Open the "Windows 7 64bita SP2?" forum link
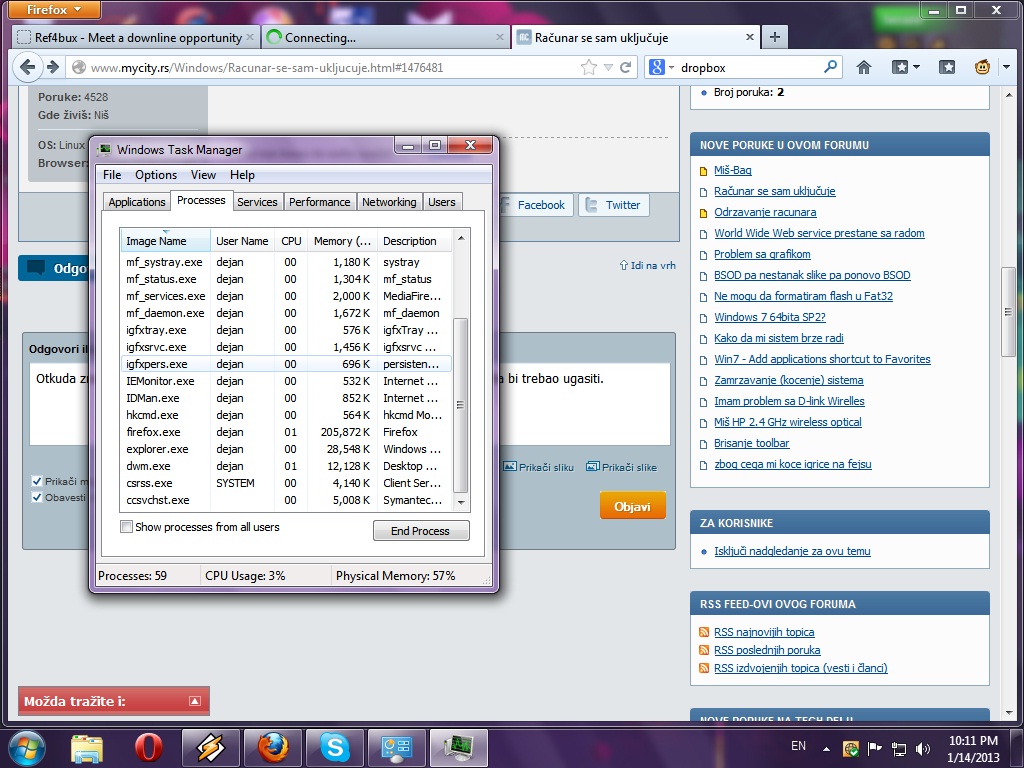Viewport: 1024px width, 768px height. pos(769,317)
